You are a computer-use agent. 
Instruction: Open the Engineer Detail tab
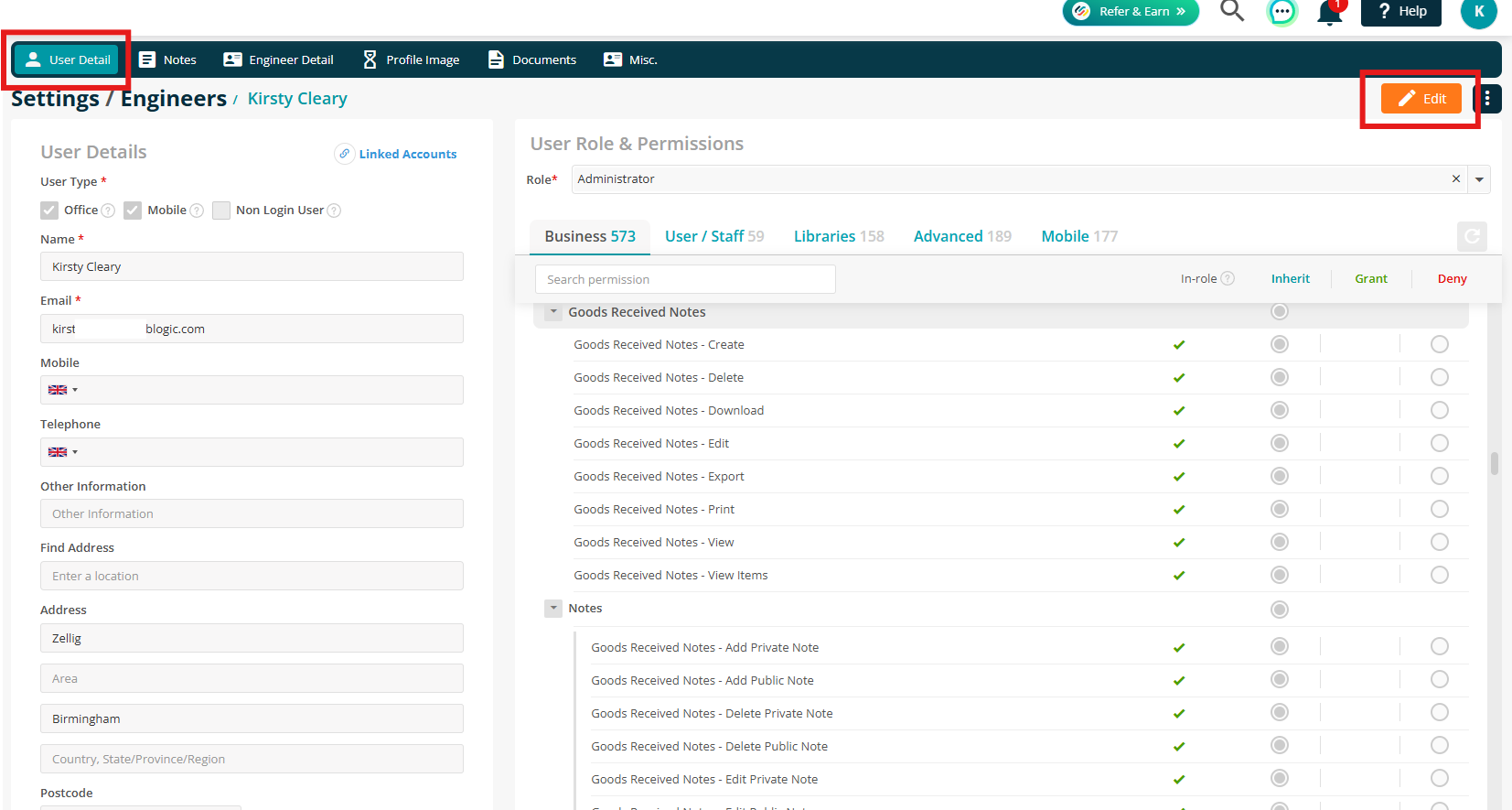coord(279,59)
